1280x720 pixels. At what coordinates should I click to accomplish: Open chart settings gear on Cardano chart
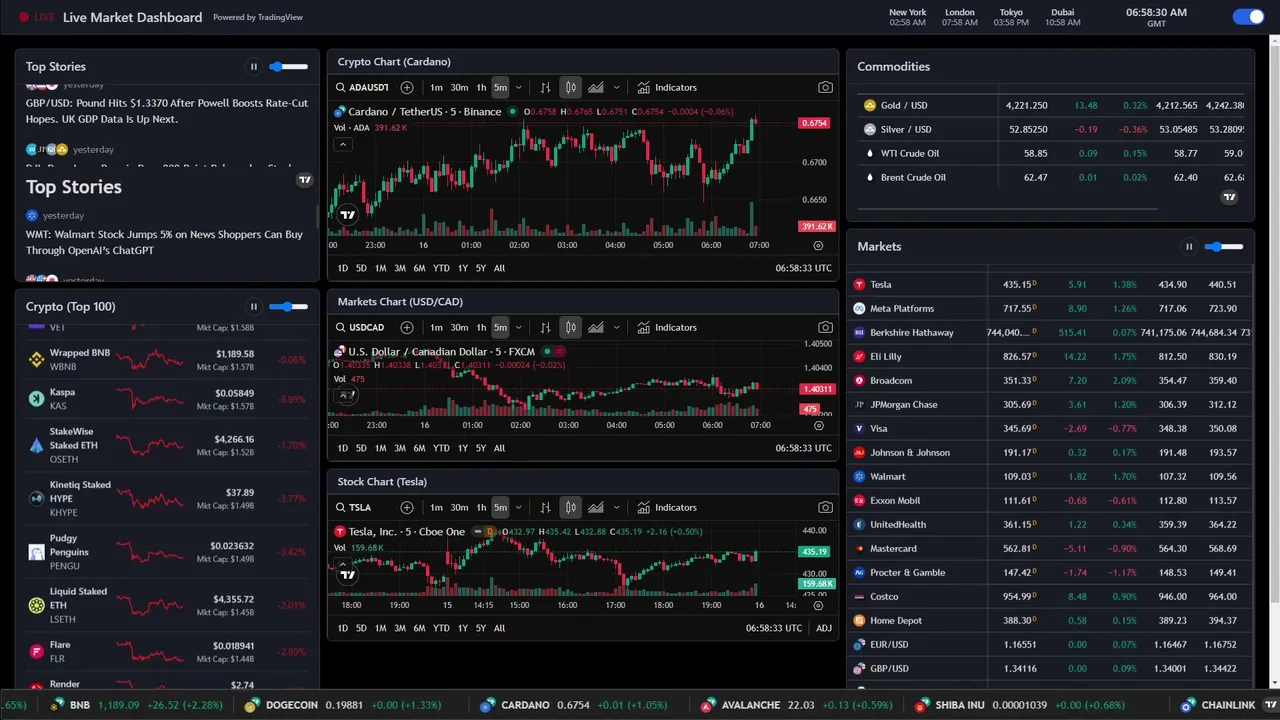click(818, 245)
